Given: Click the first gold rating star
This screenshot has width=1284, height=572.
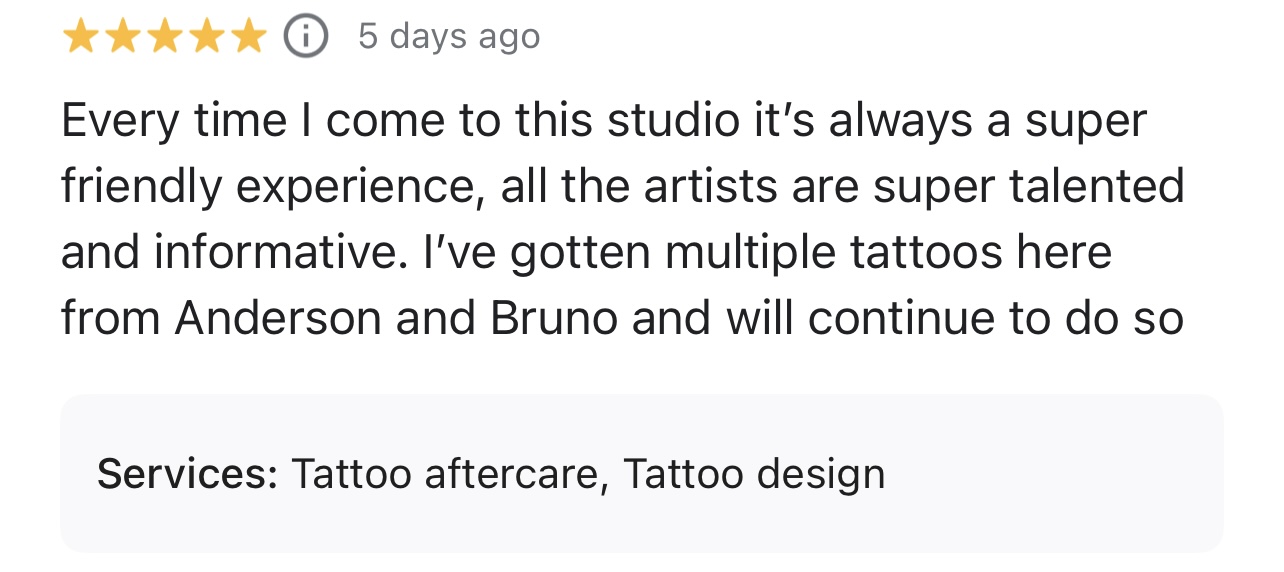Looking at the screenshot, I should click(80, 37).
